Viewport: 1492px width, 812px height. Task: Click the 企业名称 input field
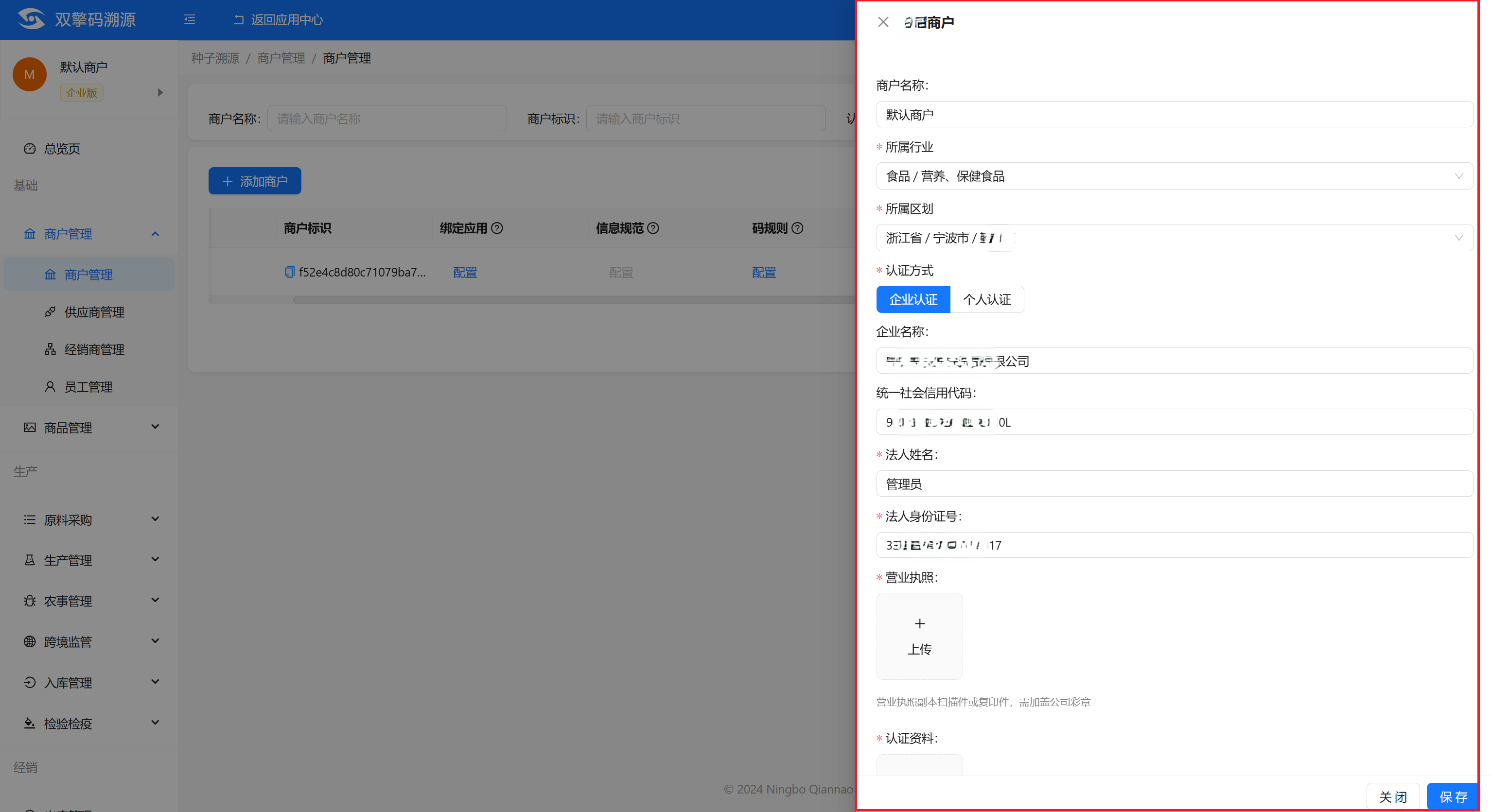tap(1174, 361)
